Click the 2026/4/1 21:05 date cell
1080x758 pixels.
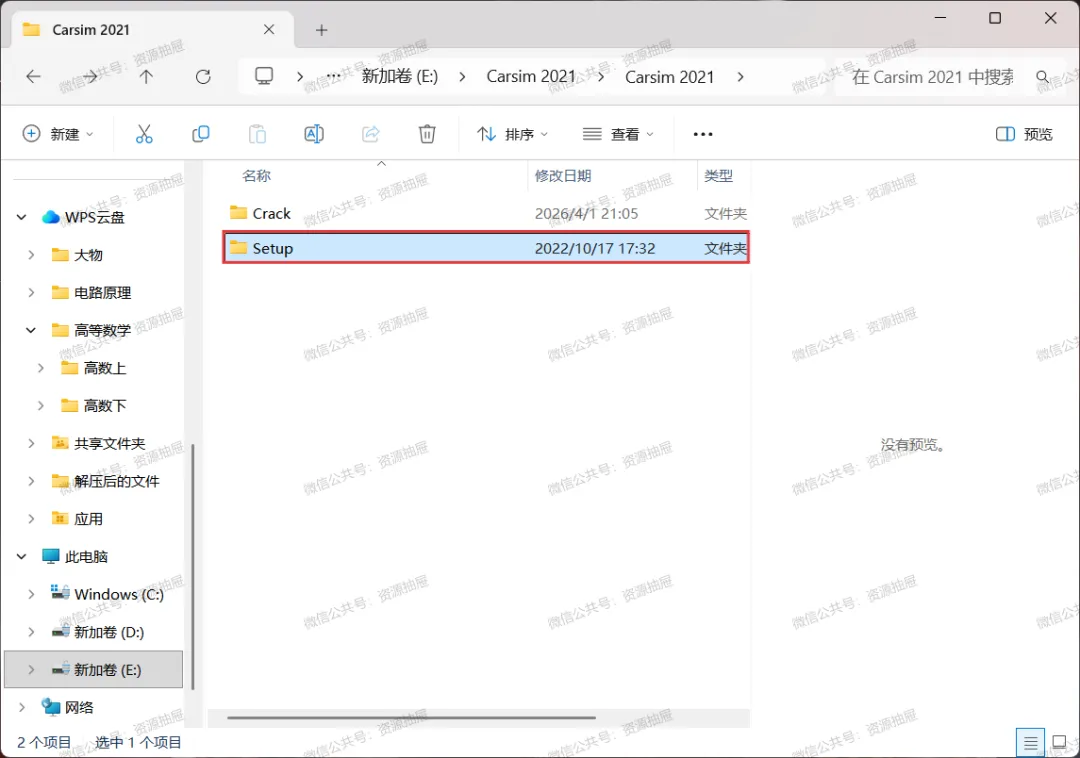pos(587,213)
